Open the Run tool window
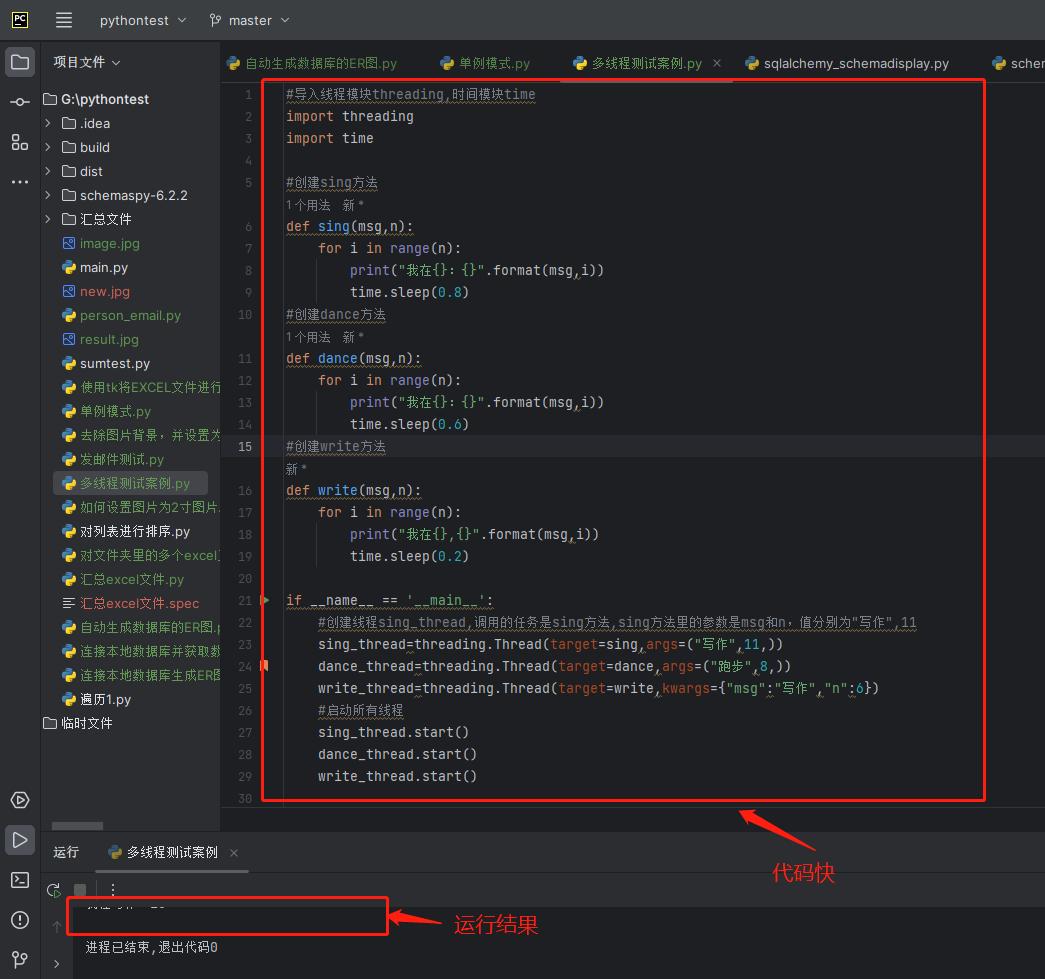The image size is (1045, 979). point(20,840)
